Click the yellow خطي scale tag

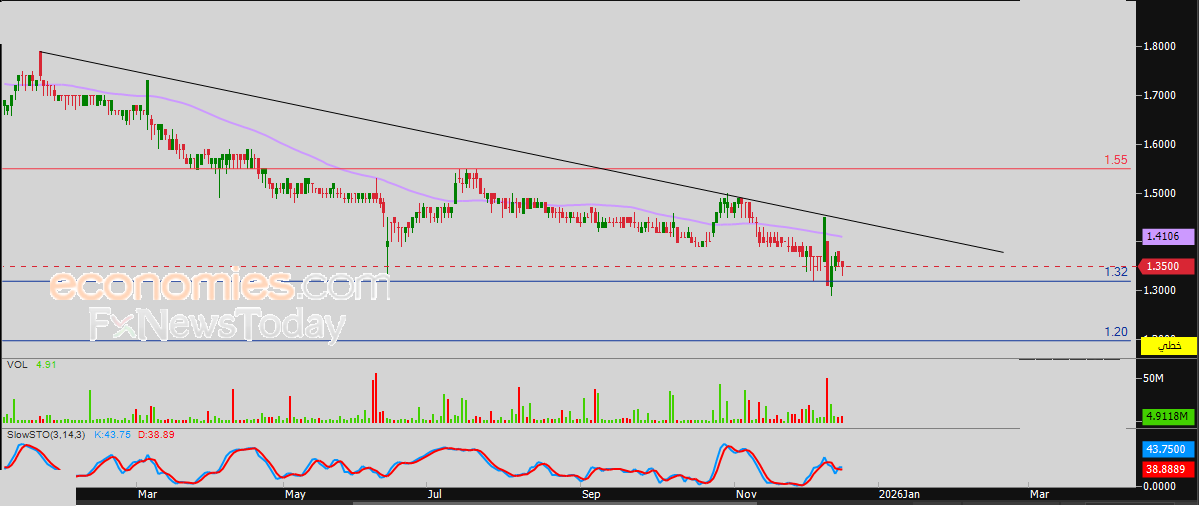click(x=1168, y=346)
